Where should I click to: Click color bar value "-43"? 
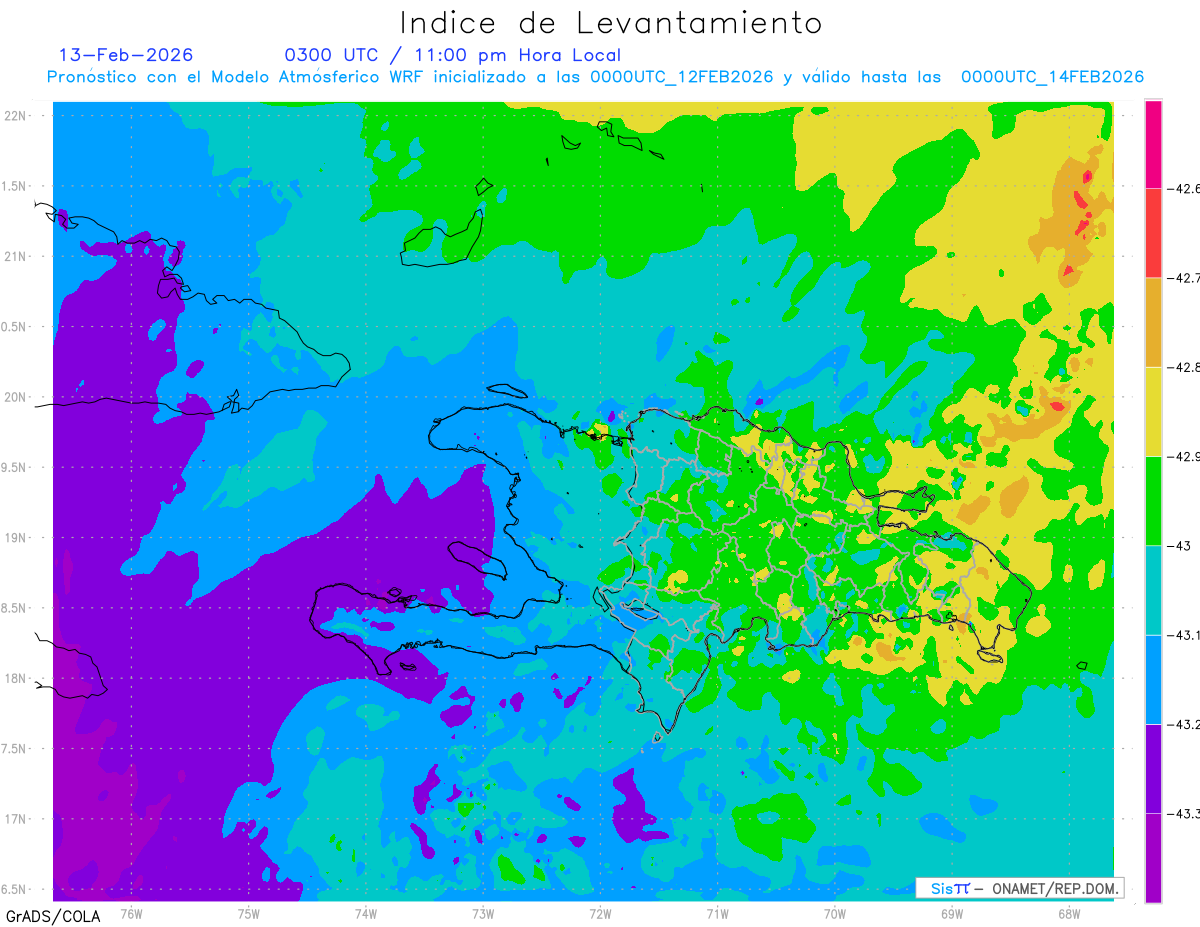[1180, 545]
